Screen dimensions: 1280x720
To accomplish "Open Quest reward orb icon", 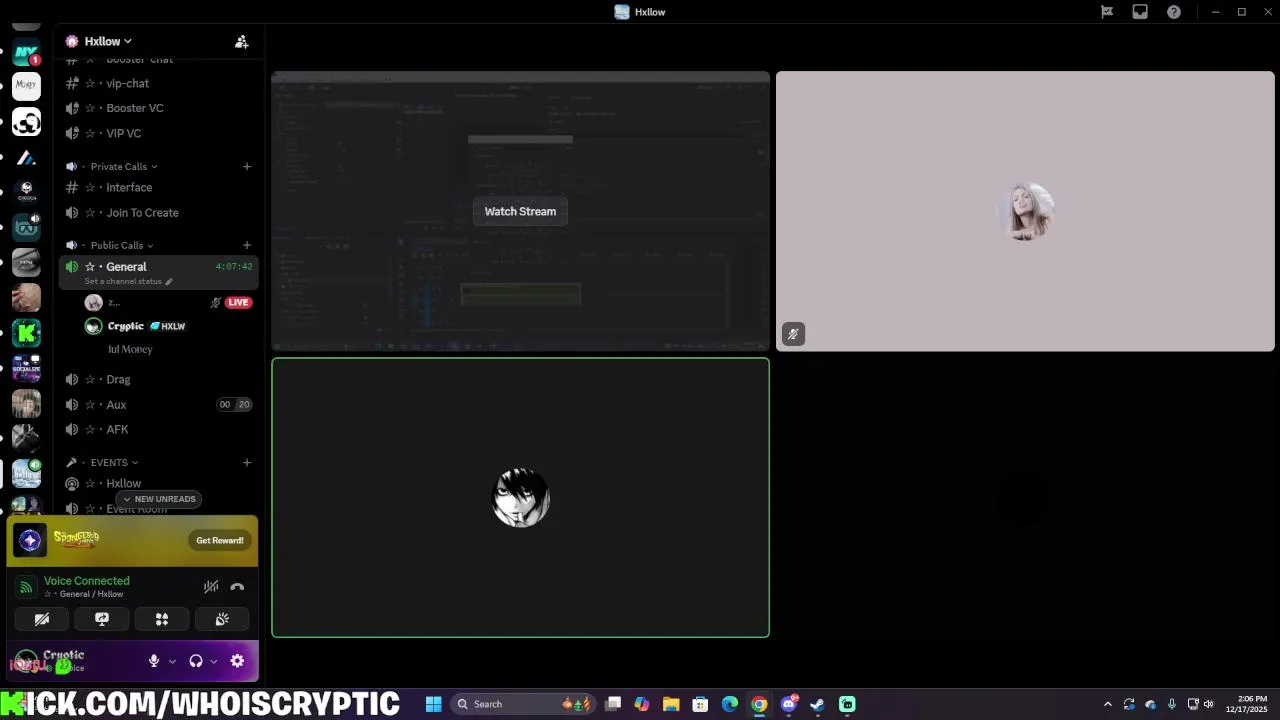I will point(30,540).
